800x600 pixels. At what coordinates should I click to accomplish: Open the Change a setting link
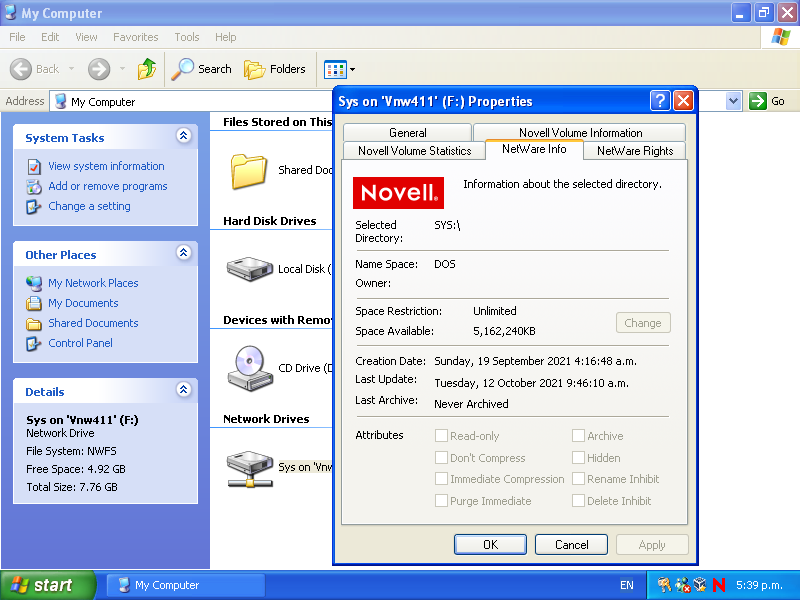point(89,206)
